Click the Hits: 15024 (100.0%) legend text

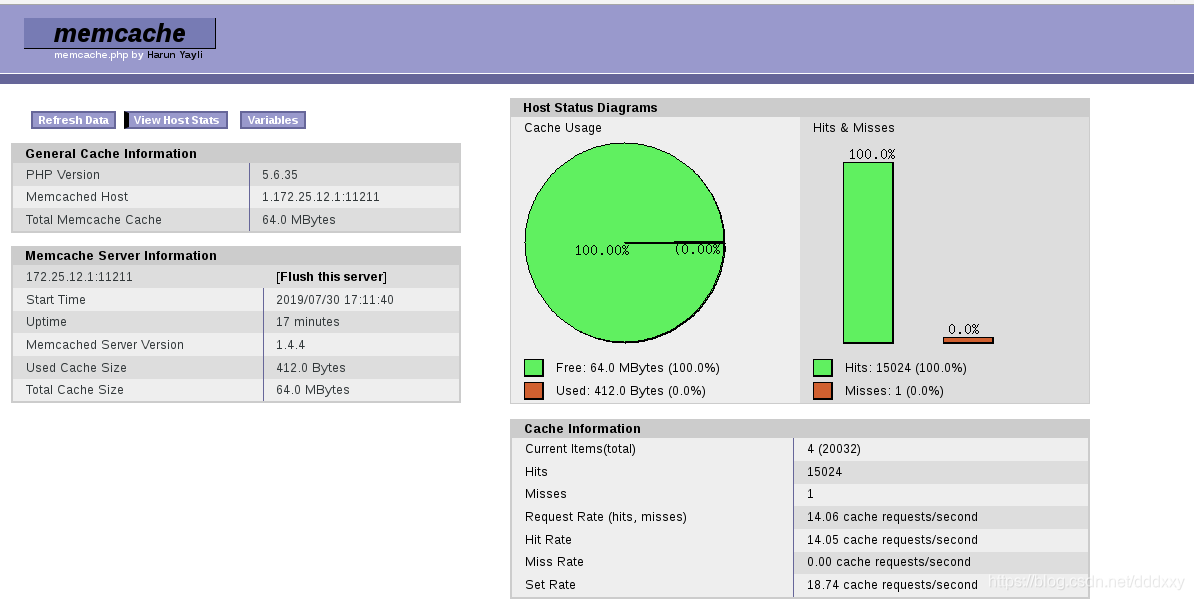[905, 368]
